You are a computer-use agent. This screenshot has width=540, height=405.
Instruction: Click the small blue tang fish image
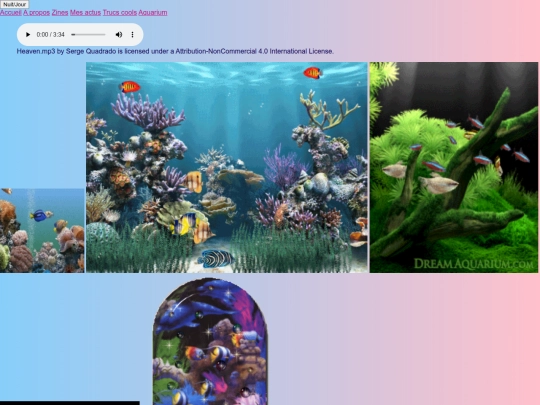coord(42,231)
